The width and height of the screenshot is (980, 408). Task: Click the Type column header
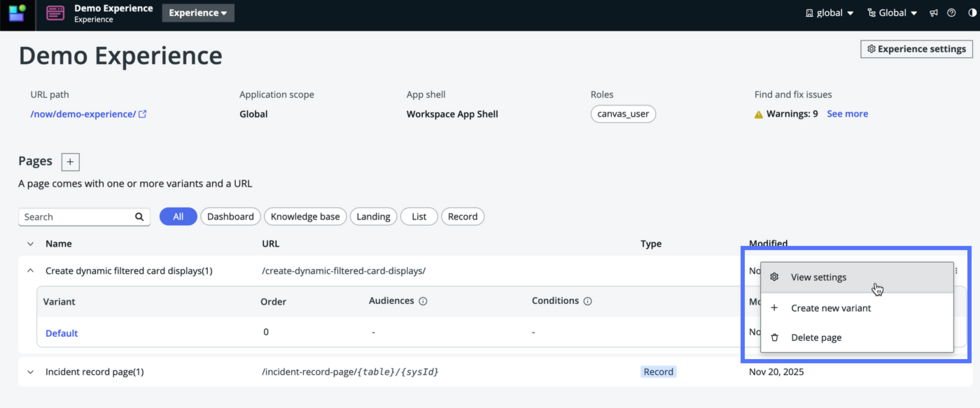(651, 244)
